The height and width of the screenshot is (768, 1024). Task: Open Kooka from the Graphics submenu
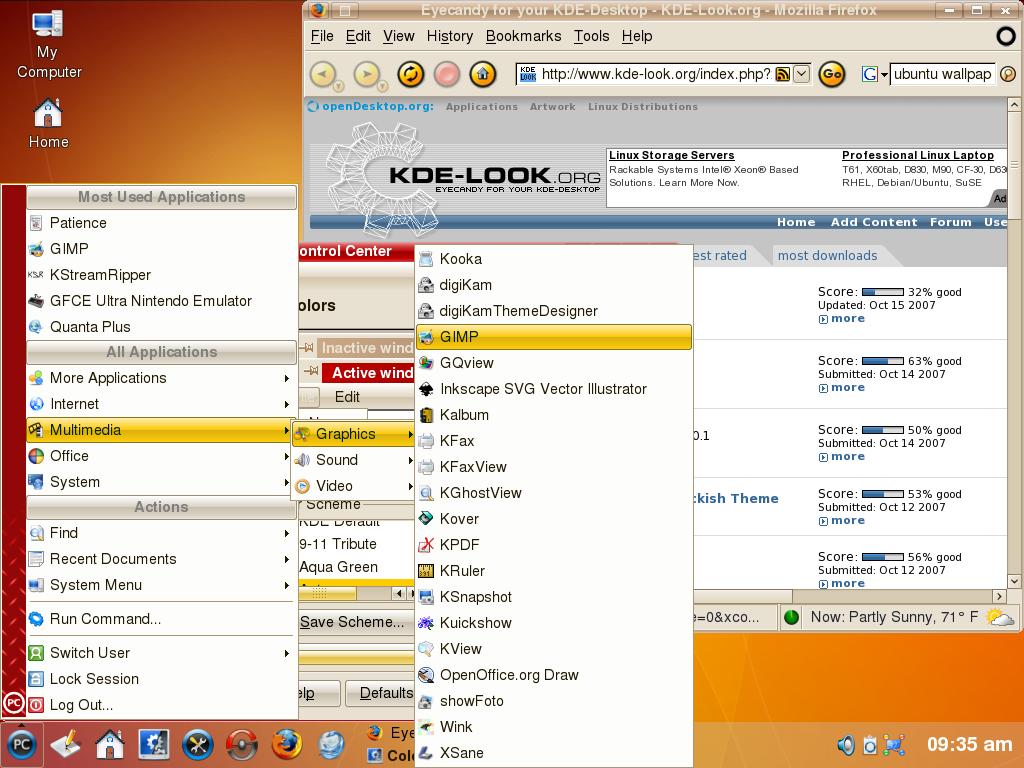[x=554, y=259]
